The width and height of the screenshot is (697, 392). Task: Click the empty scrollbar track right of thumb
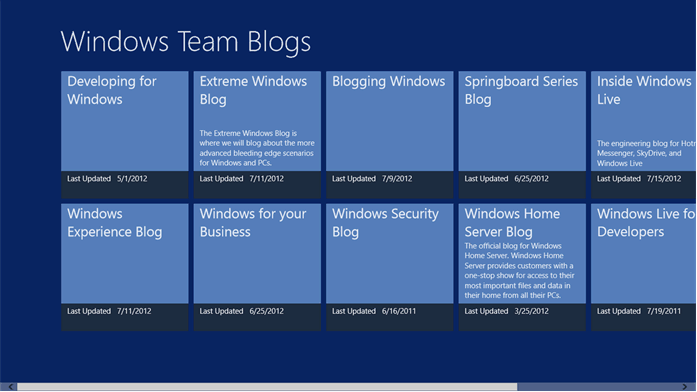[598, 387]
